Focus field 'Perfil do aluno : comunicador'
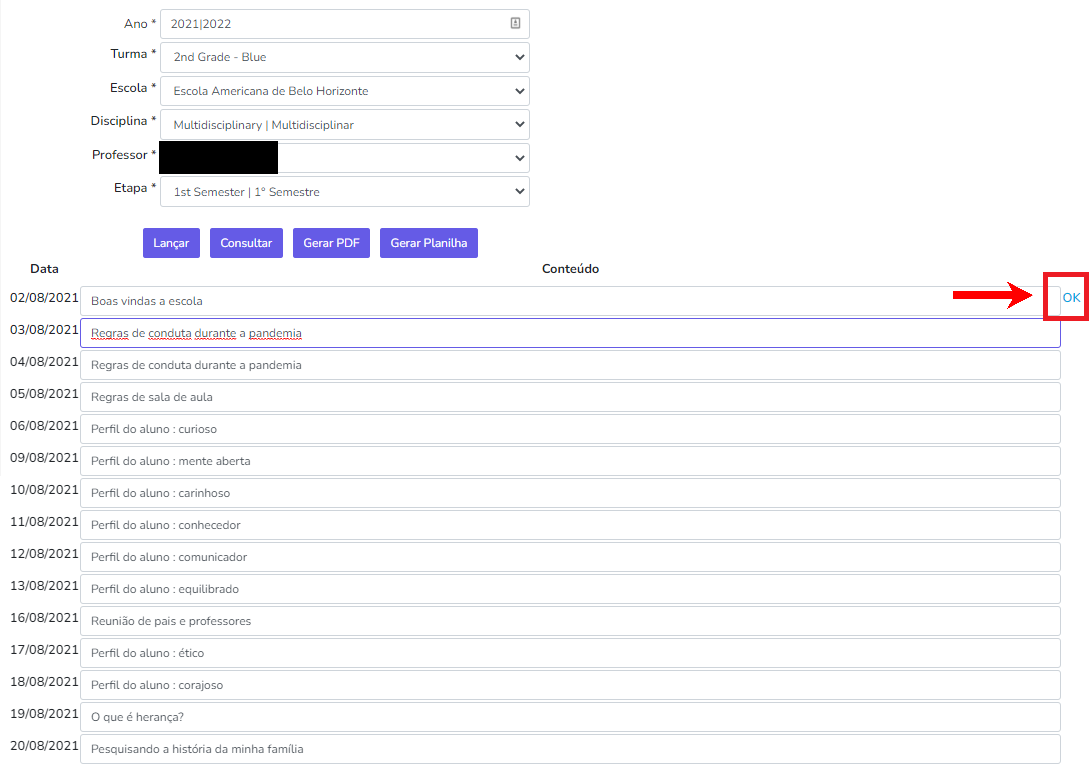This screenshot has height=766, width=1089. tap(570, 556)
